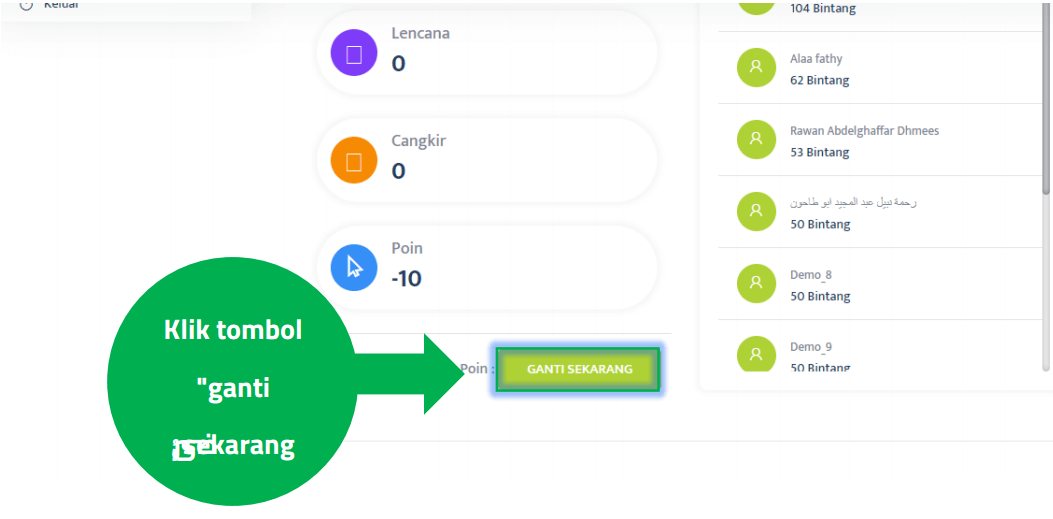Click the Demo_8 name in leaderboard
Image resolution: width=1053 pixels, height=519 pixels.
pos(810,275)
